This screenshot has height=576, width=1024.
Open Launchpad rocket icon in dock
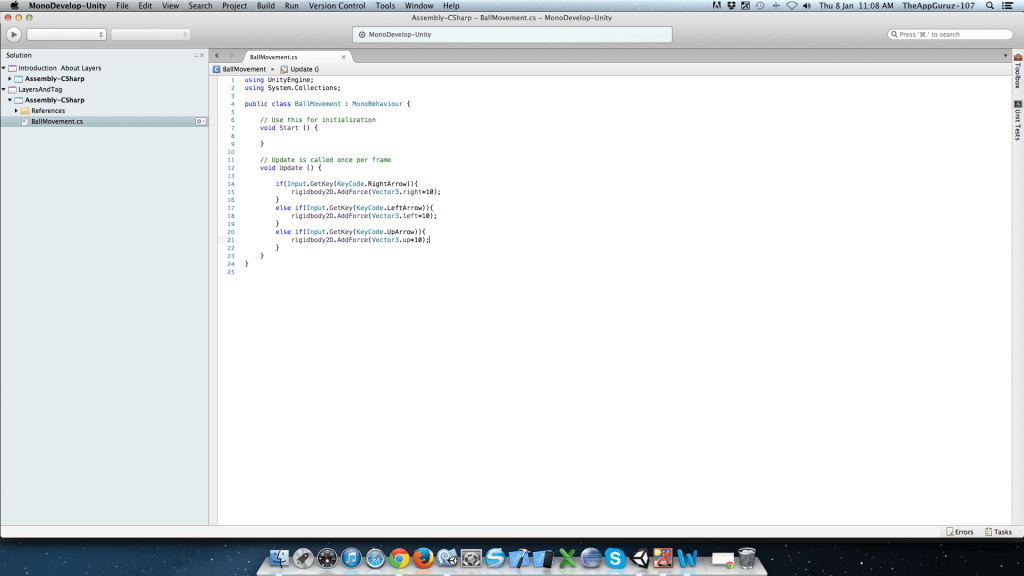click(x=303, y=558)
